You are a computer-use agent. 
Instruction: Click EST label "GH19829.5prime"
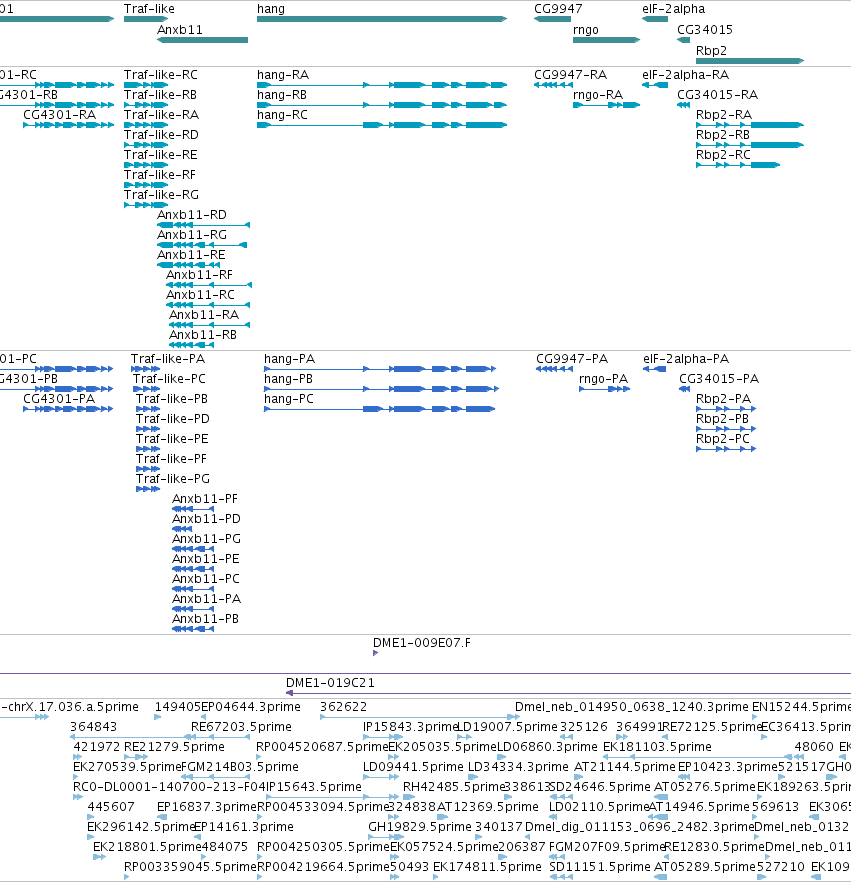[420, 827]
